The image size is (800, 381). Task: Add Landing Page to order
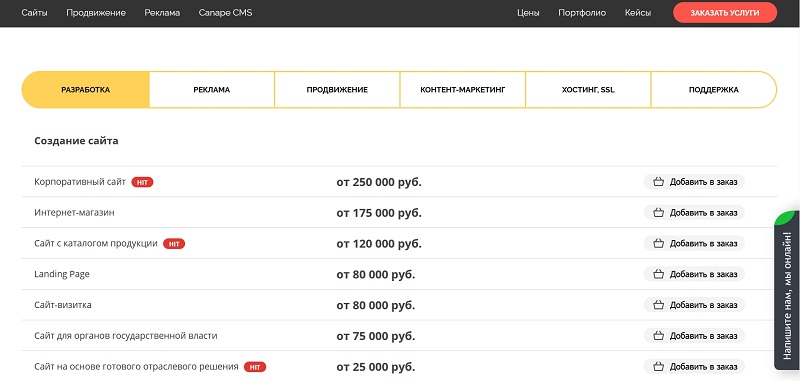coord(694,274)
